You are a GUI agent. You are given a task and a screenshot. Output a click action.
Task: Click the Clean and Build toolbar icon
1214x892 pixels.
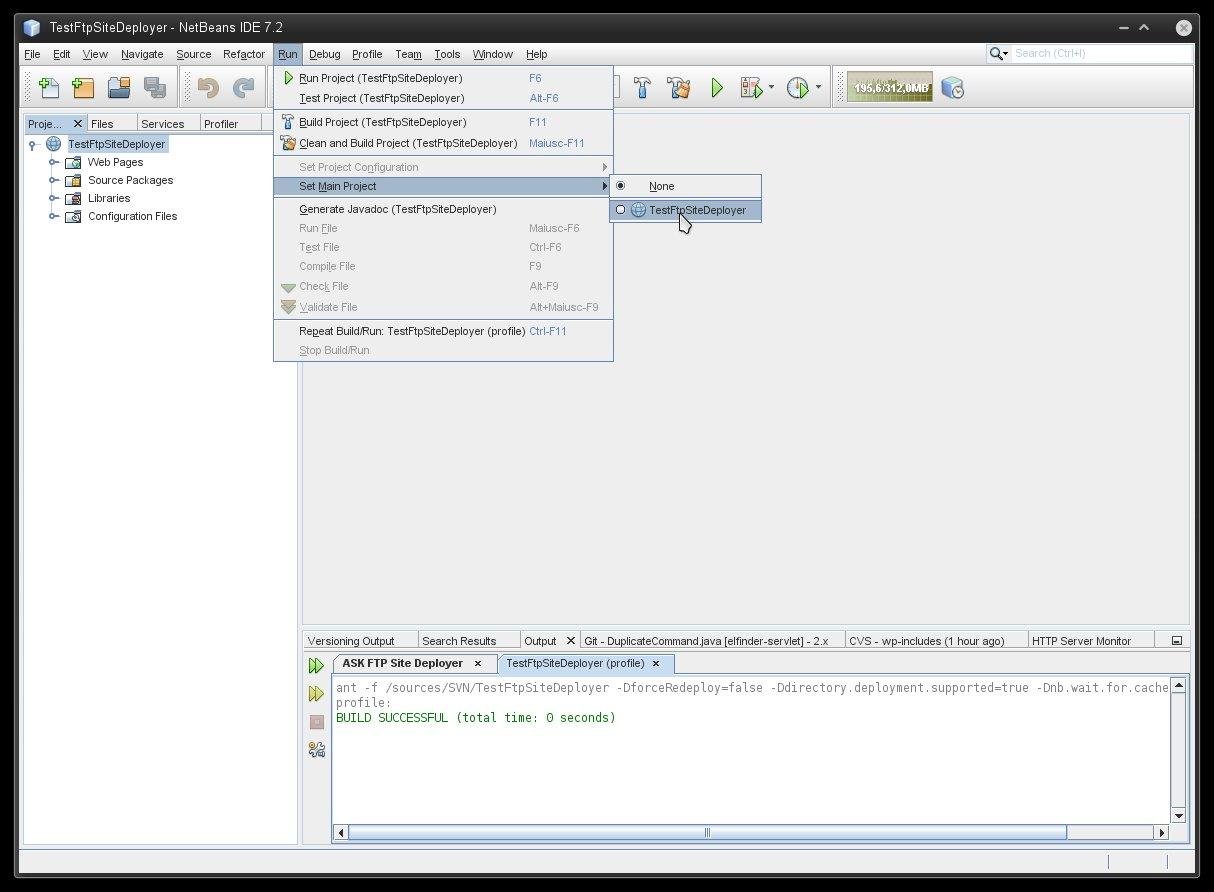(x=679, y=87)
